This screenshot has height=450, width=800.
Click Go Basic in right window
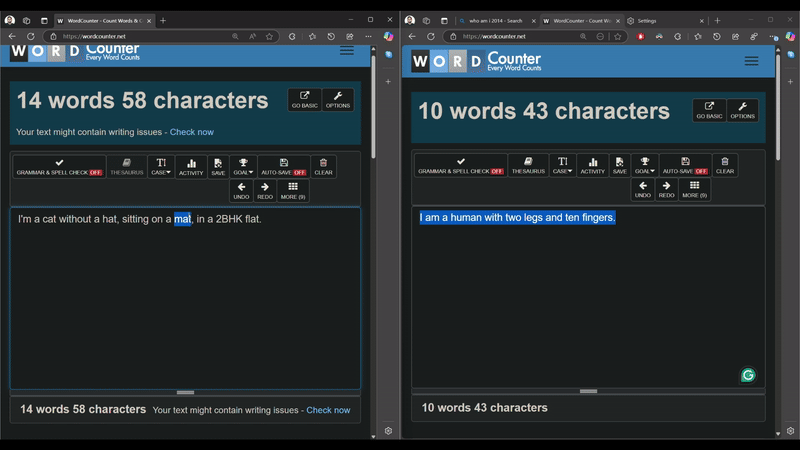click(x=709, y=110)
